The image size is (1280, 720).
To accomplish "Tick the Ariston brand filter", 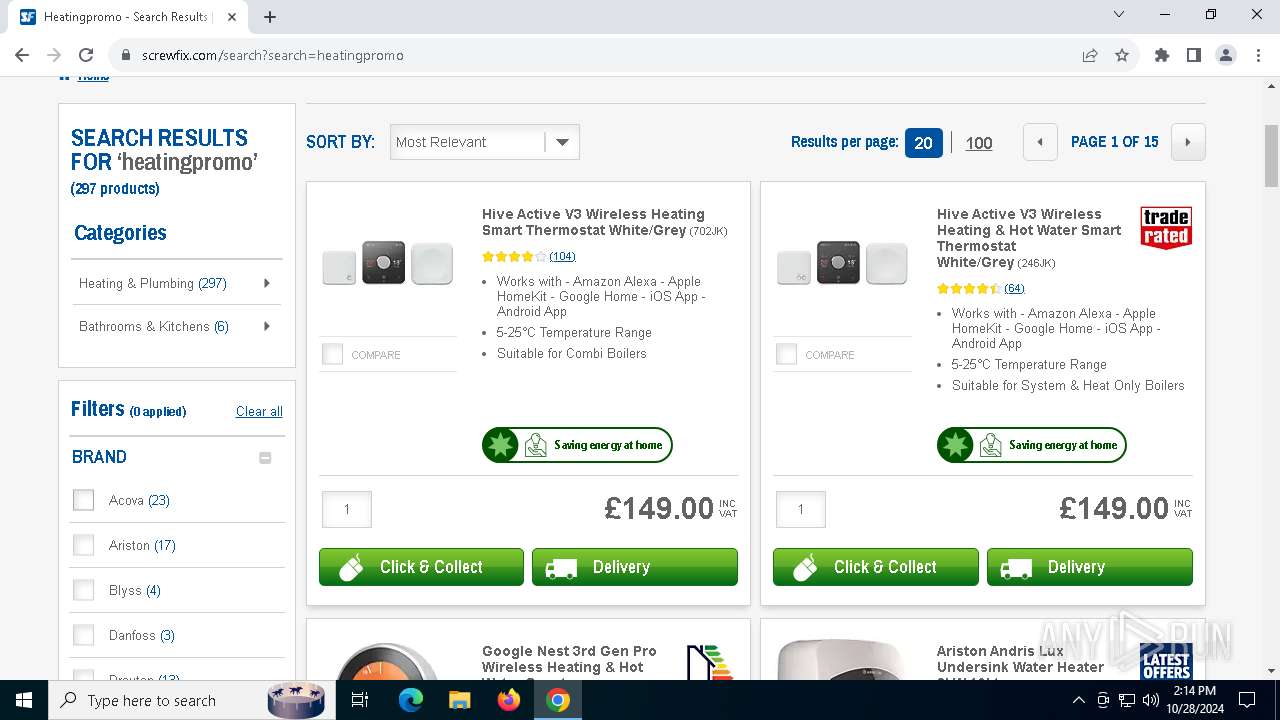I will pos(84,545).
